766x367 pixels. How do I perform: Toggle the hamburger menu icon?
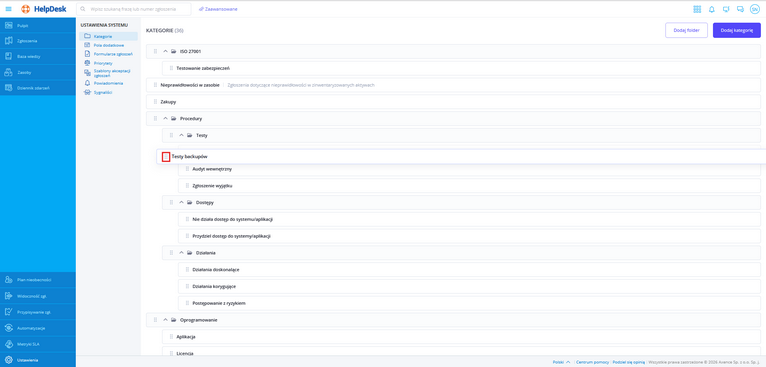click(x=8, y=9)
